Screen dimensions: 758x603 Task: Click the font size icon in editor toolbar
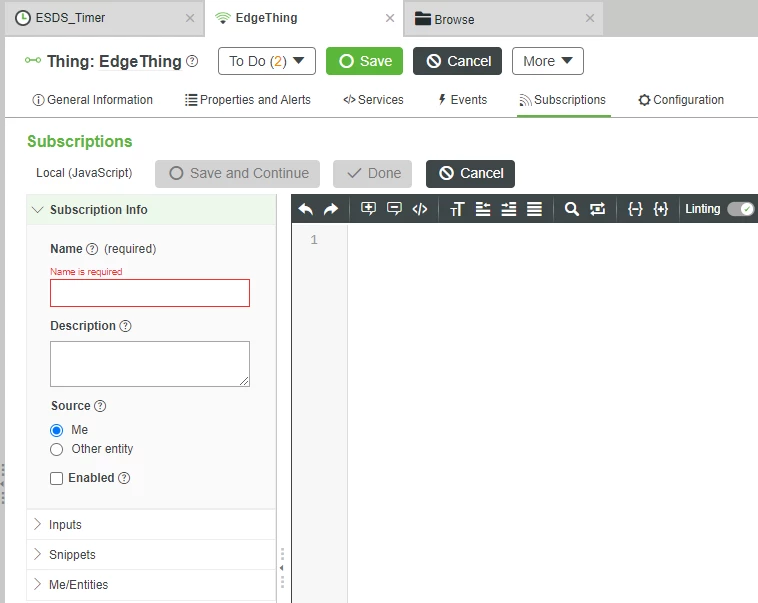[x=457, y=209]
